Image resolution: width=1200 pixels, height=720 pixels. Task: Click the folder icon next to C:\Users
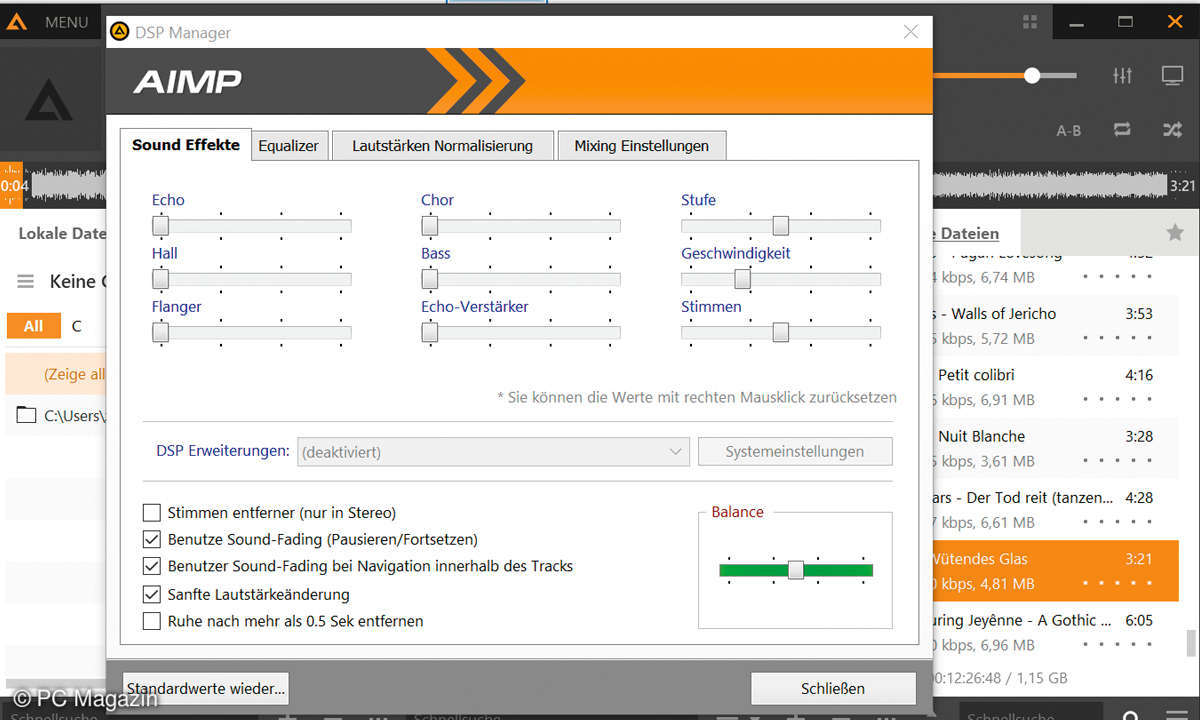click(x=27, y=415)
